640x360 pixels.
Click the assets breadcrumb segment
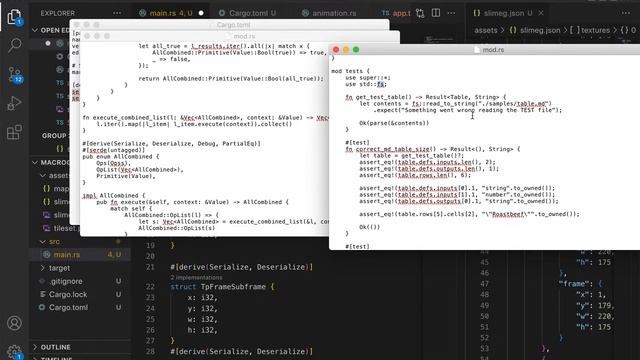pyautogui.click(x=486, y=30)
